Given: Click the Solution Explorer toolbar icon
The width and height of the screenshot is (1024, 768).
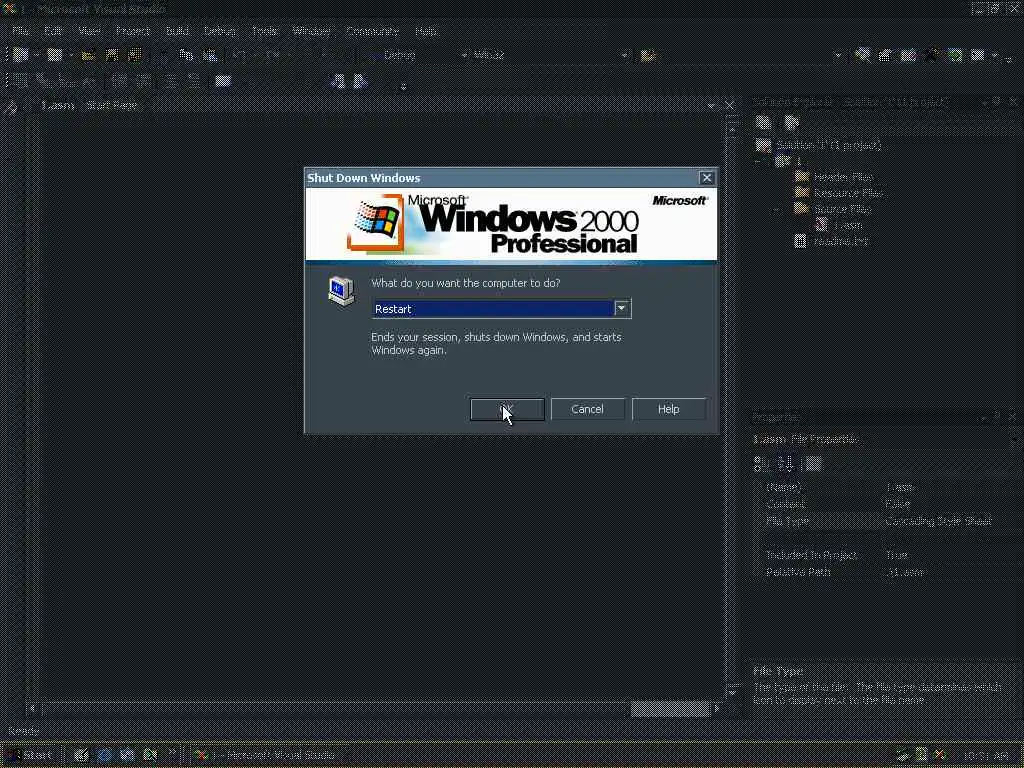Looking at the screenshot, I should click(x=862, y=56).
